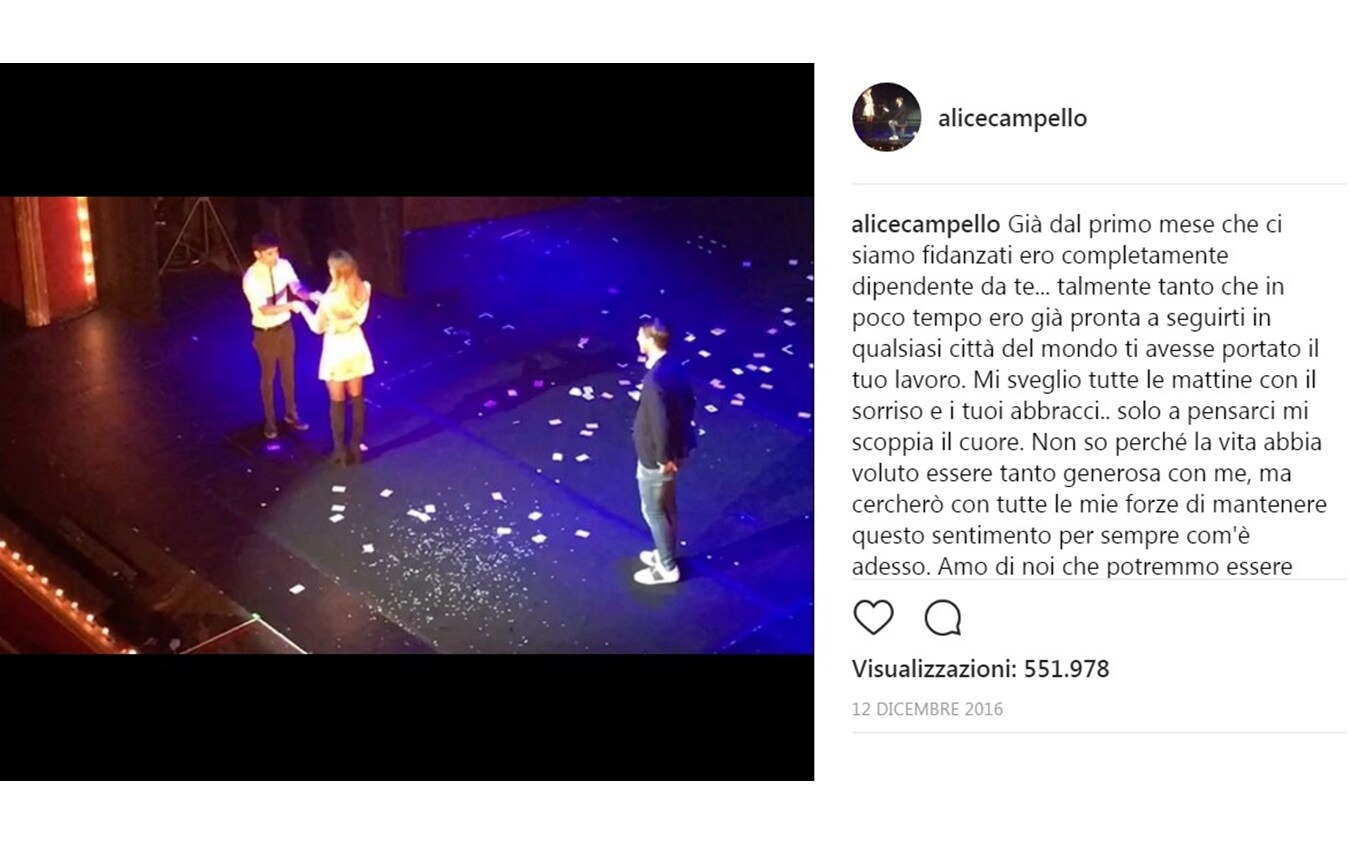Open the Visualizzazioni: 551.978 view count
This screenshot has width=1350, height=845.
(980, 669)
